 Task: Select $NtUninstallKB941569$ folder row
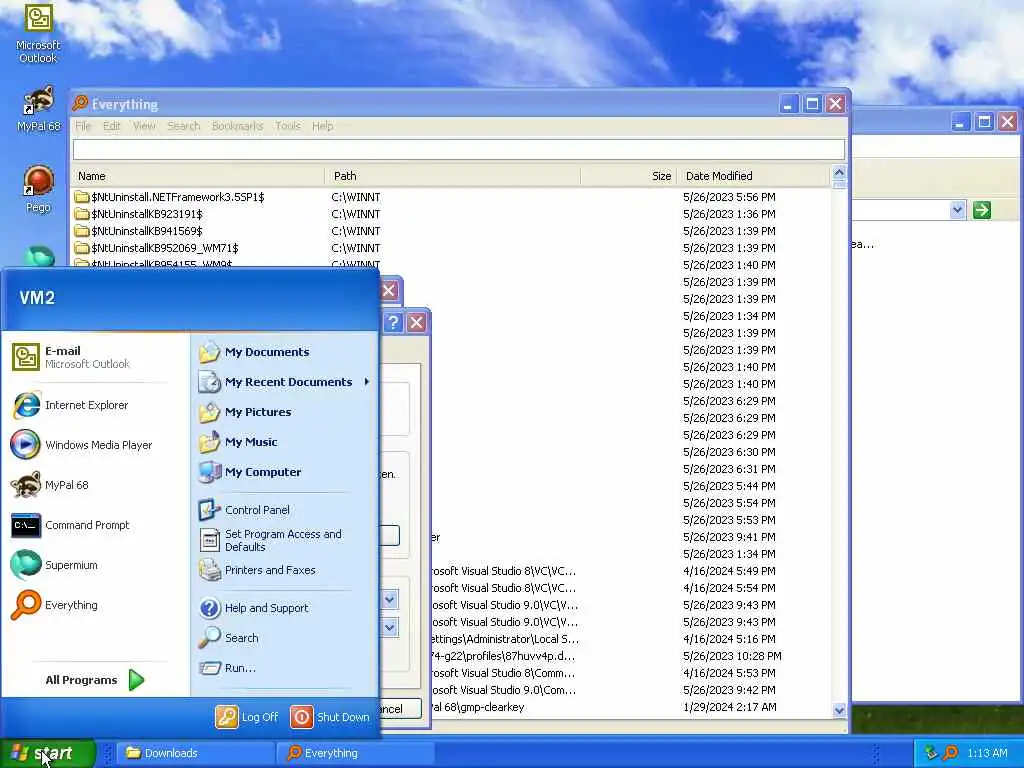pos(451,231)
